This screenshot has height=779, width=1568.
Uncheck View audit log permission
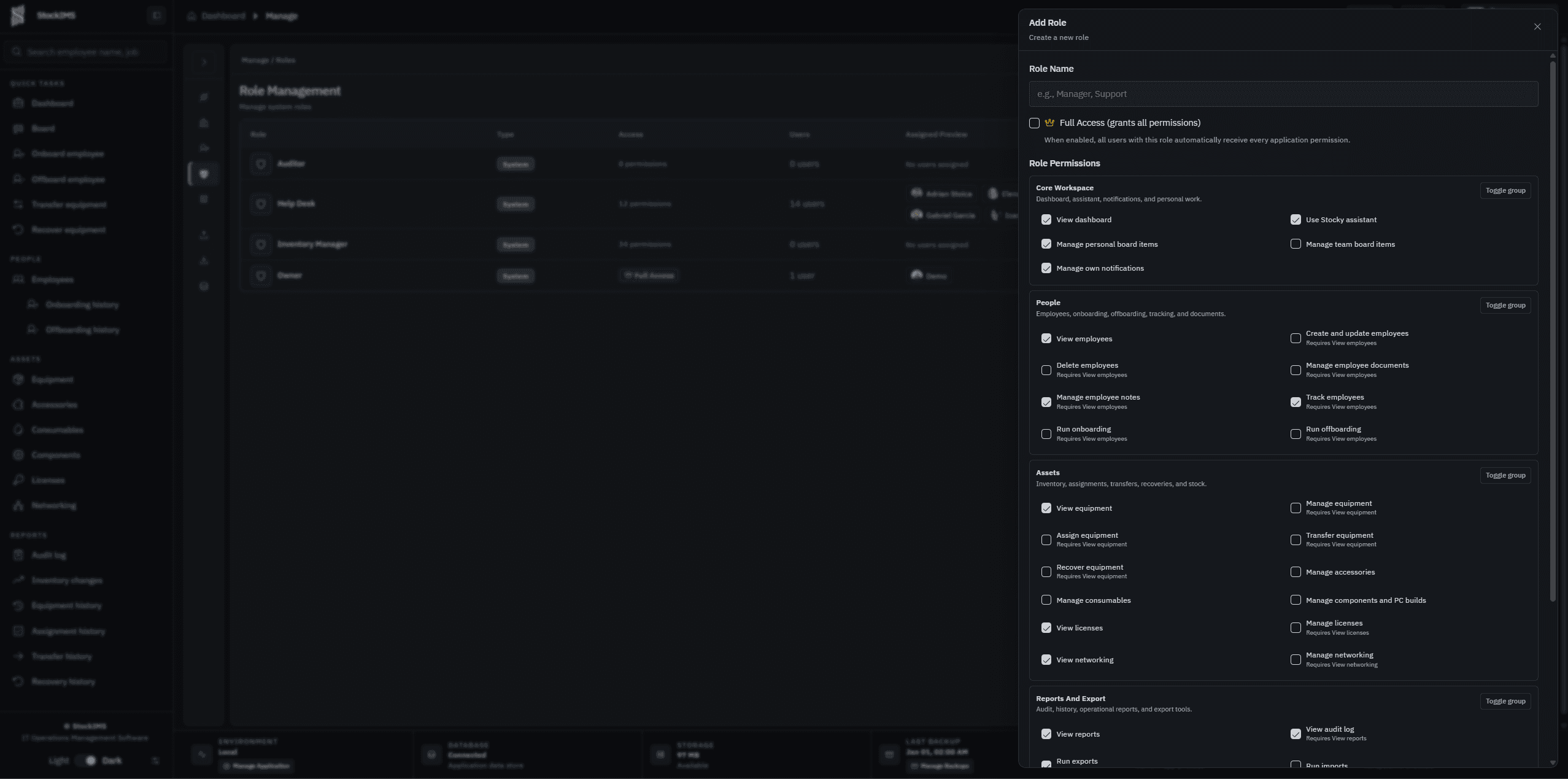tap(1295, 734)
